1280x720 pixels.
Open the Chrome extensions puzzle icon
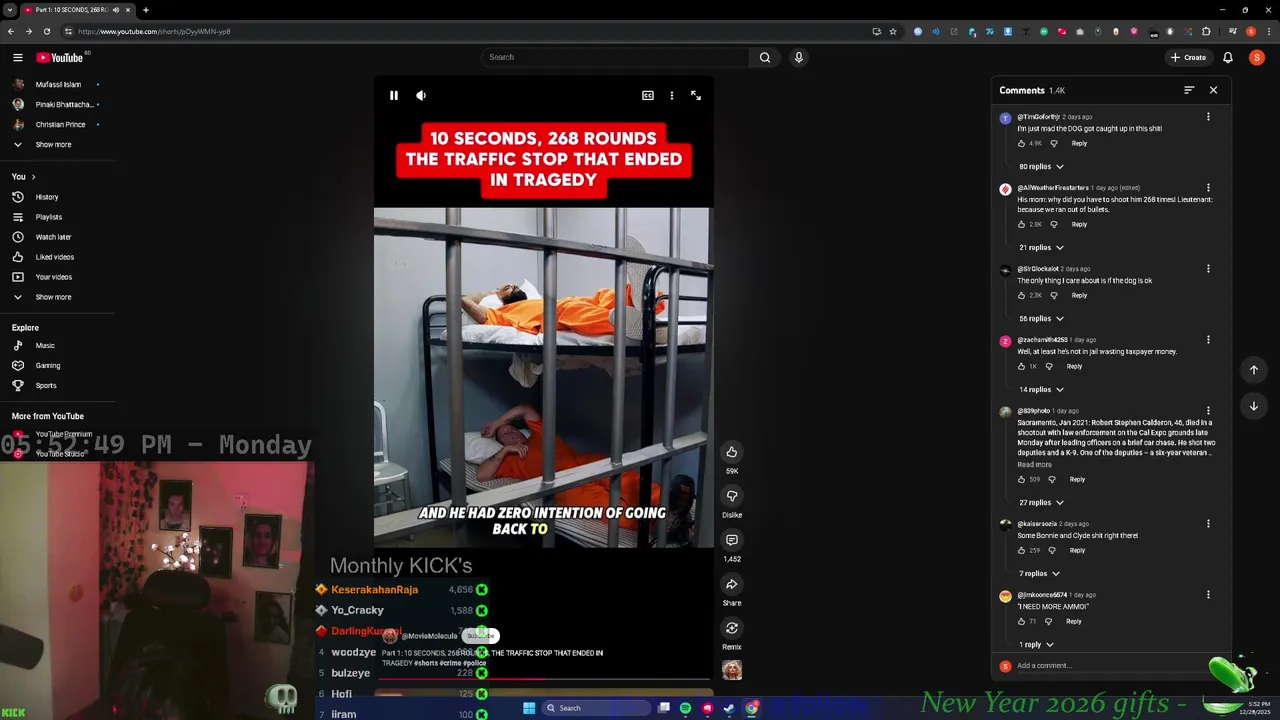[x=1206, y=31]
